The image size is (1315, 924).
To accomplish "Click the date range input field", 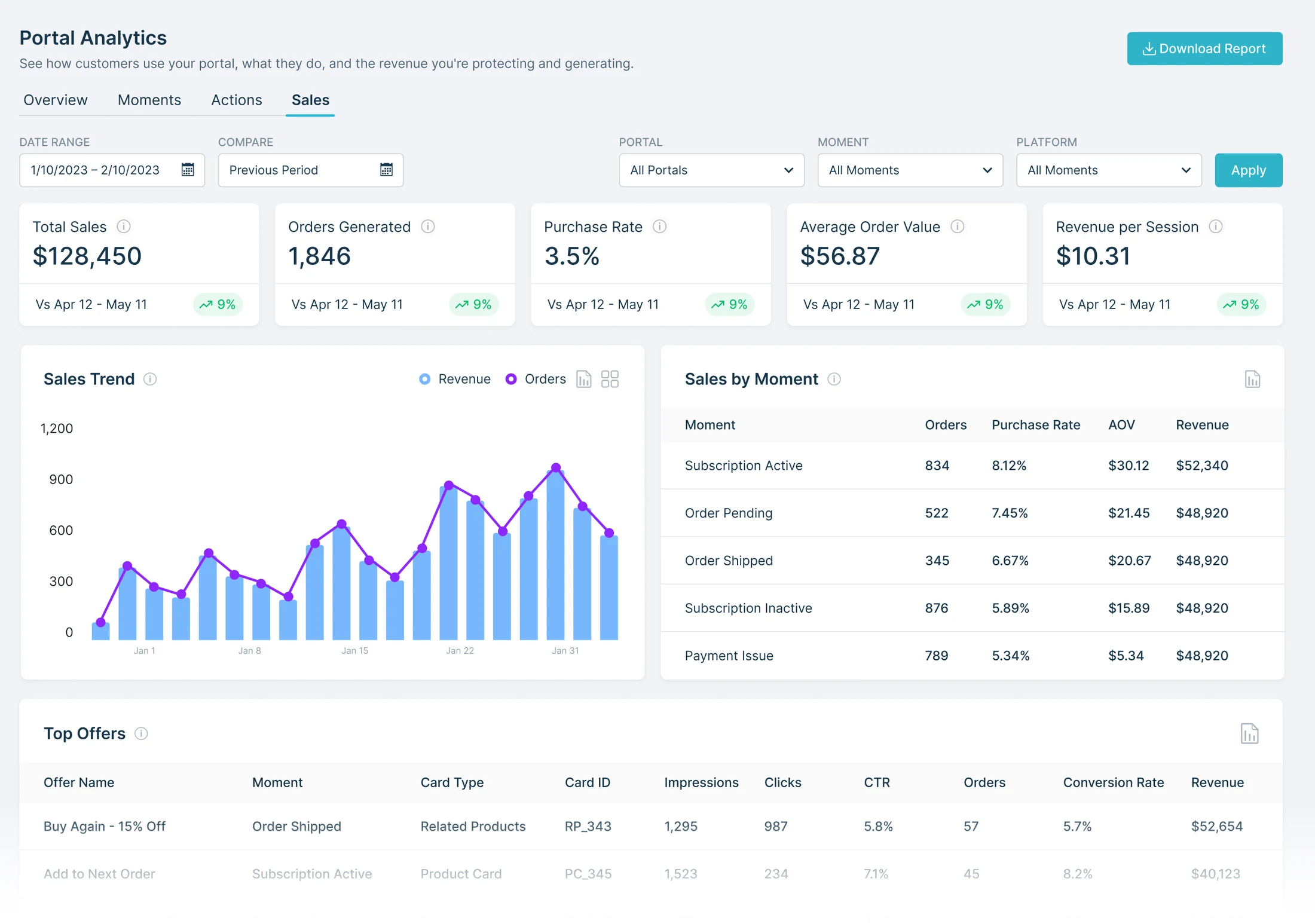I will [112, 170].
